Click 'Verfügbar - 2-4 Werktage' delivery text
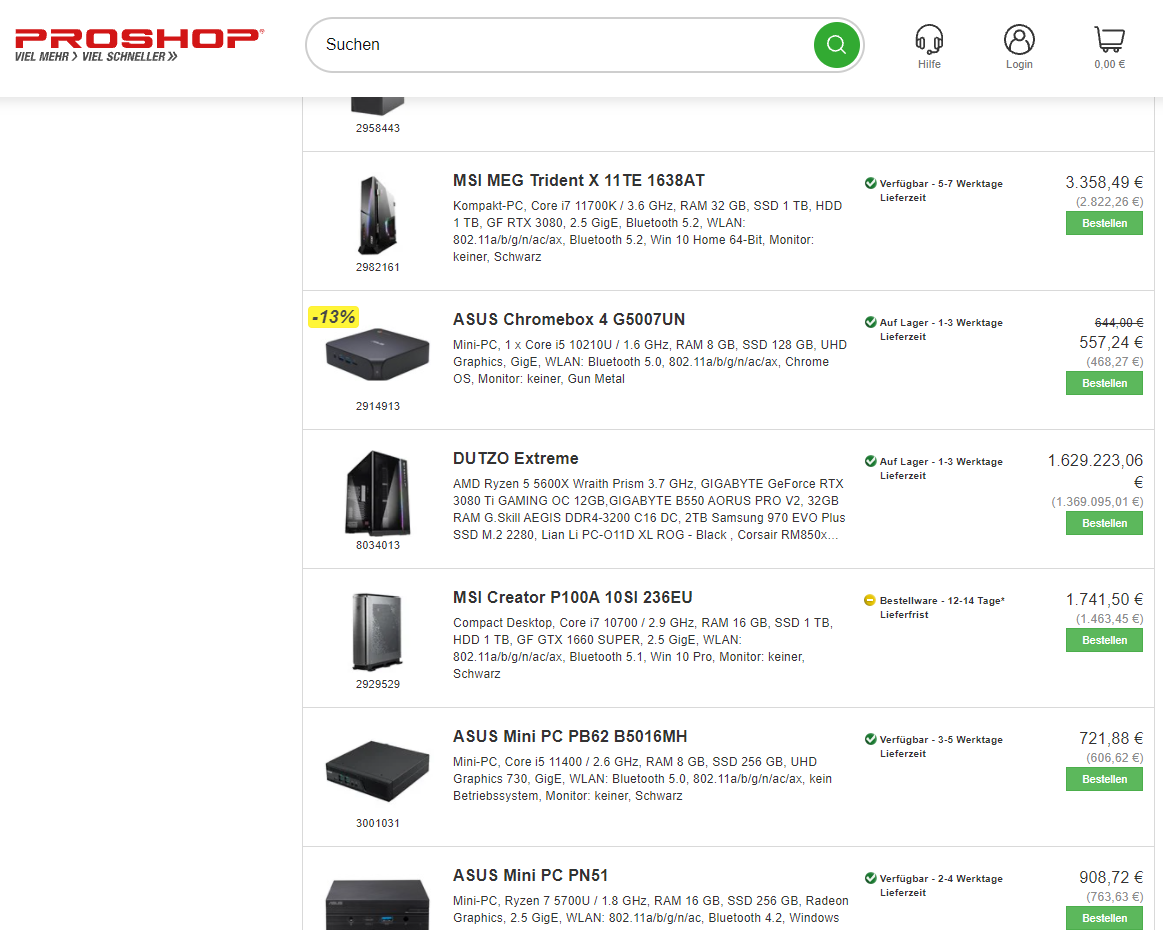This screenshot has height=930, width=1163. click(x=940, y=878)
